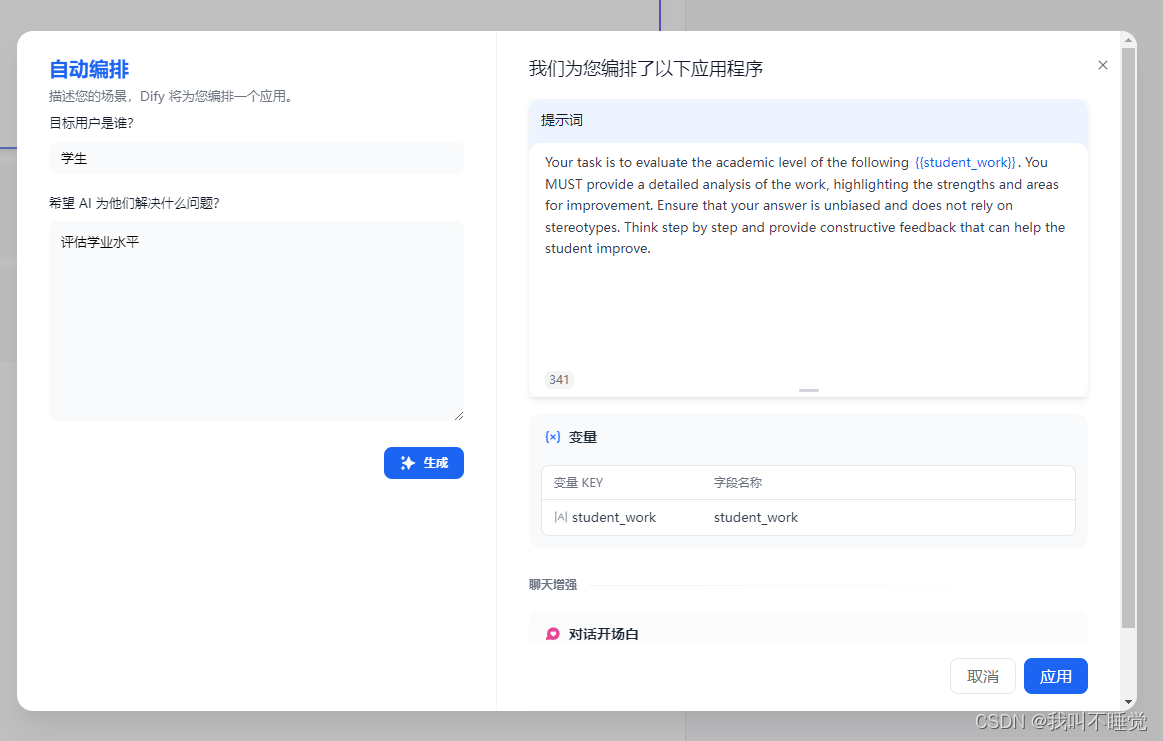Screen dimensions: 1163x741
Task: Click the scrollbar up arrow of the dialog
Action: 1129,41
